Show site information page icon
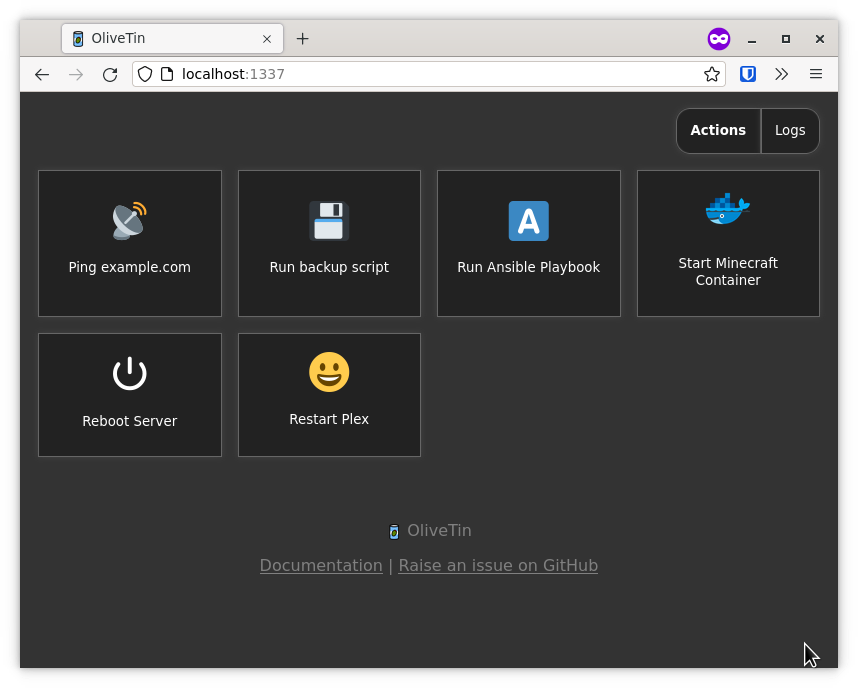 click(x=167, y=74)
